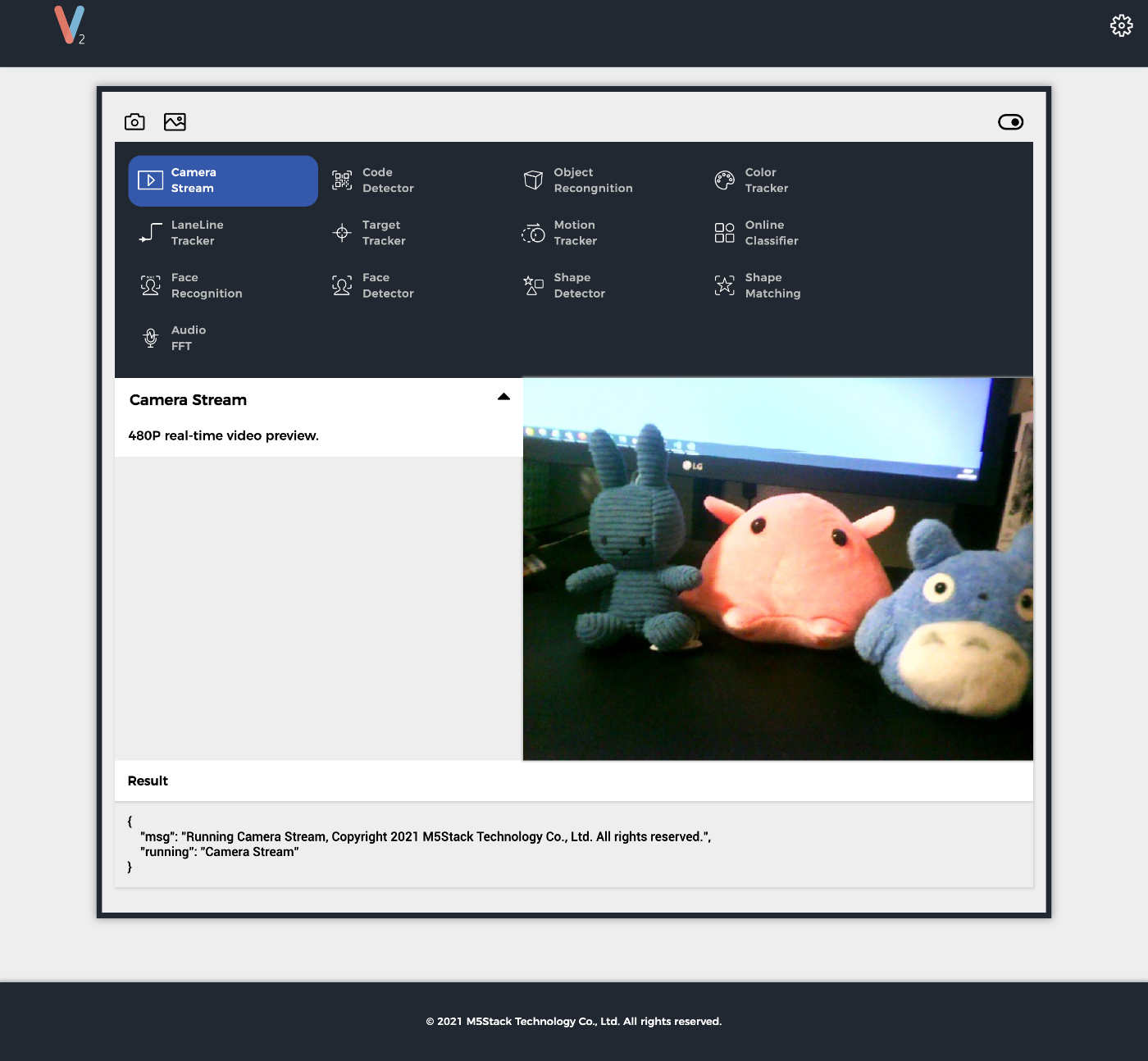1148x1061 pixels.
Task: Select the Face Detector label
Action: [388, 285]
